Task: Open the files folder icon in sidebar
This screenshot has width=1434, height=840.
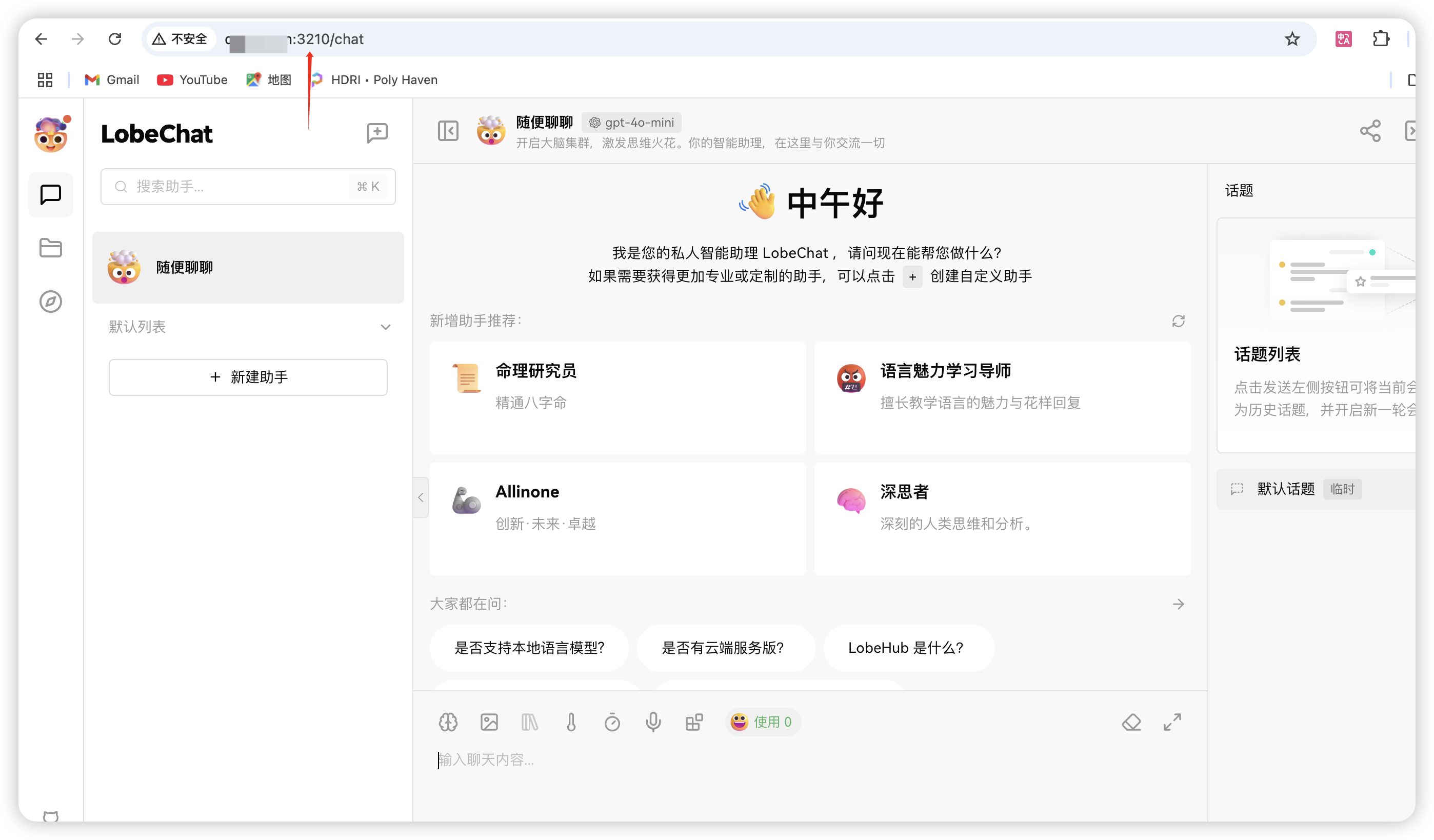Action: 51,248
